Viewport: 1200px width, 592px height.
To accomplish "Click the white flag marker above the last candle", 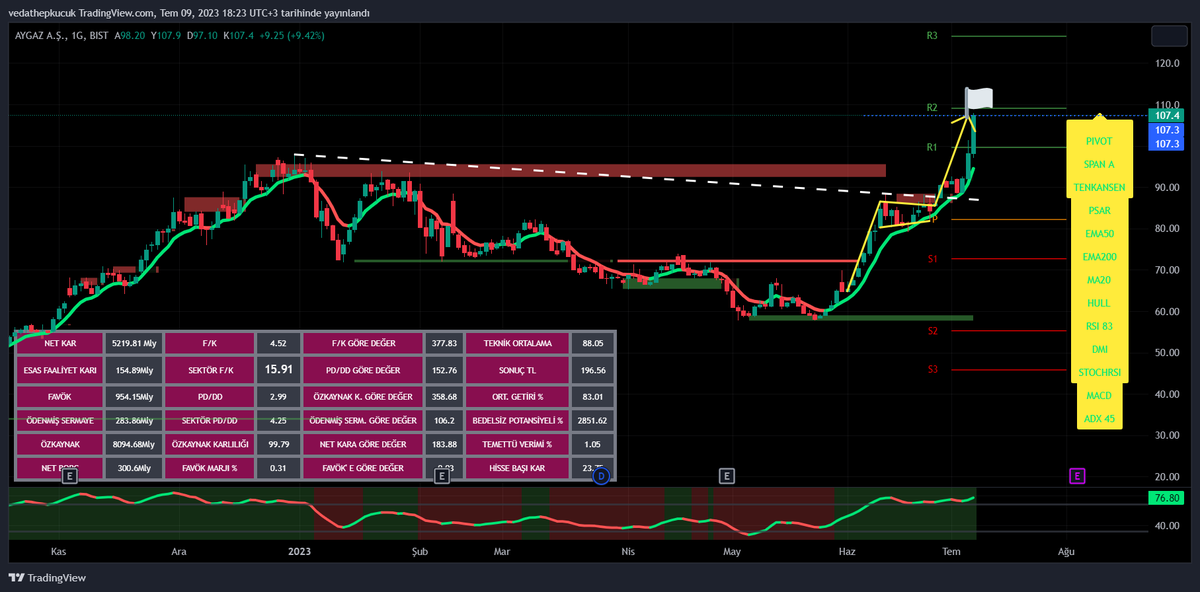I will click(x=978, y=98).
